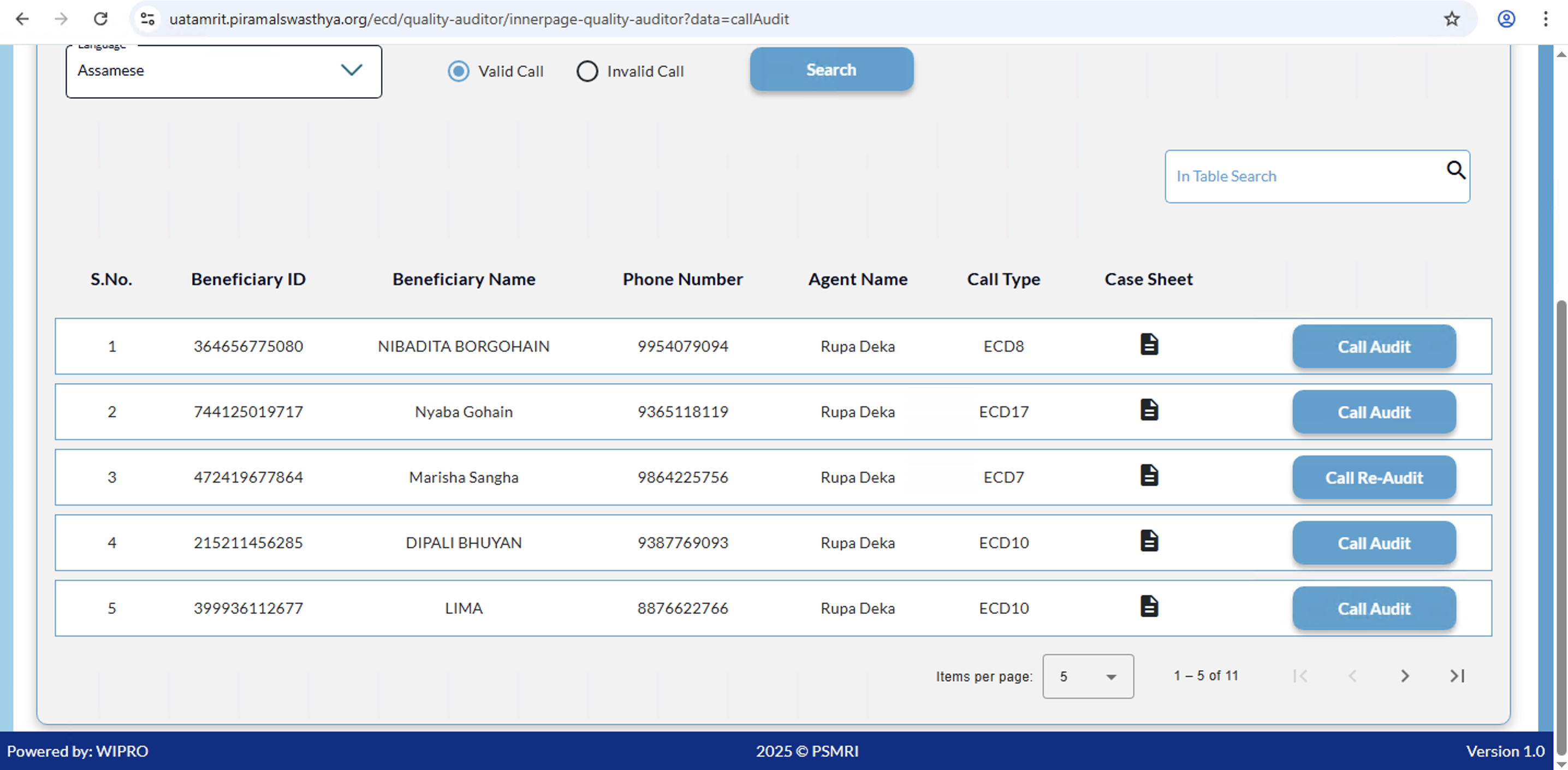Click Phone Number column header

[682, 280]
